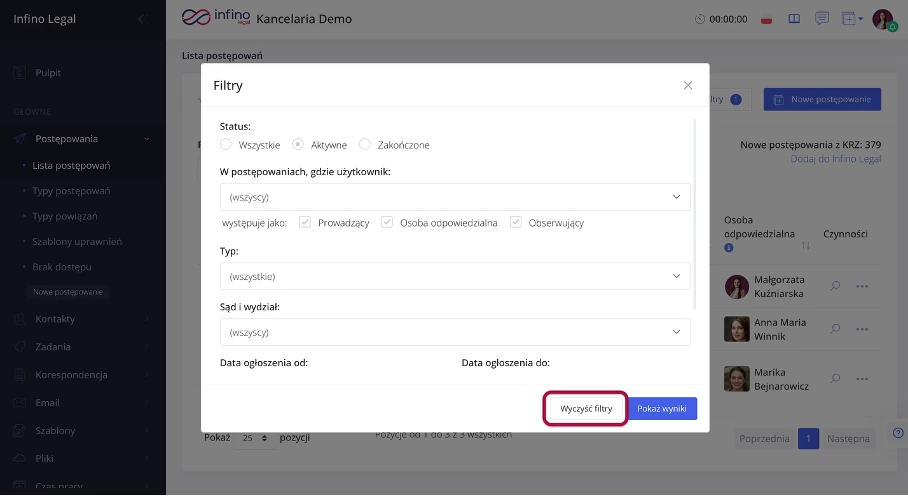
Task: Click the magnifier icon for Małgorzata Kuźniarska
Action: pos(835,286)
